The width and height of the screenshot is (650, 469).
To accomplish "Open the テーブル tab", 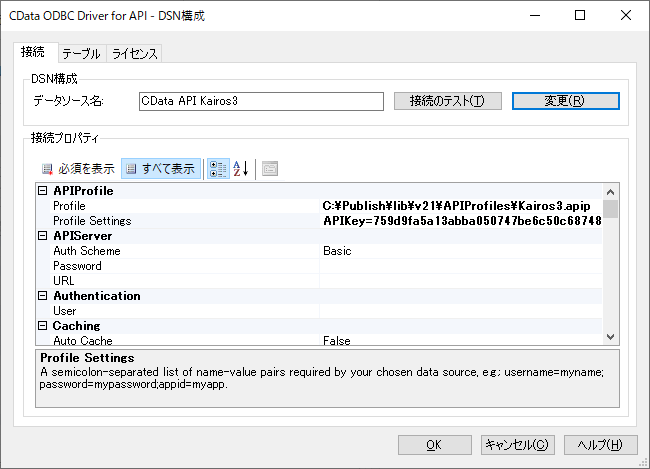I will pos(82,53).
